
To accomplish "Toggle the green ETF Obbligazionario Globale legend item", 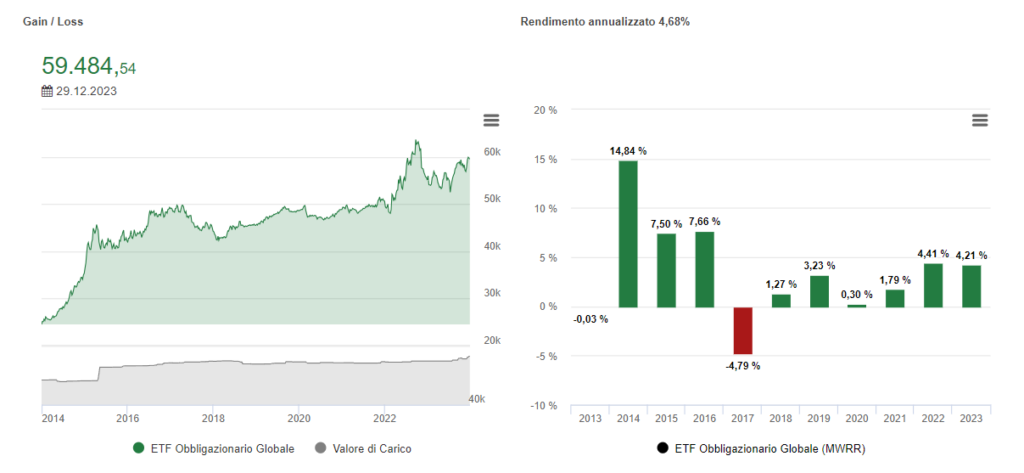I will click(x=213, y=449).
